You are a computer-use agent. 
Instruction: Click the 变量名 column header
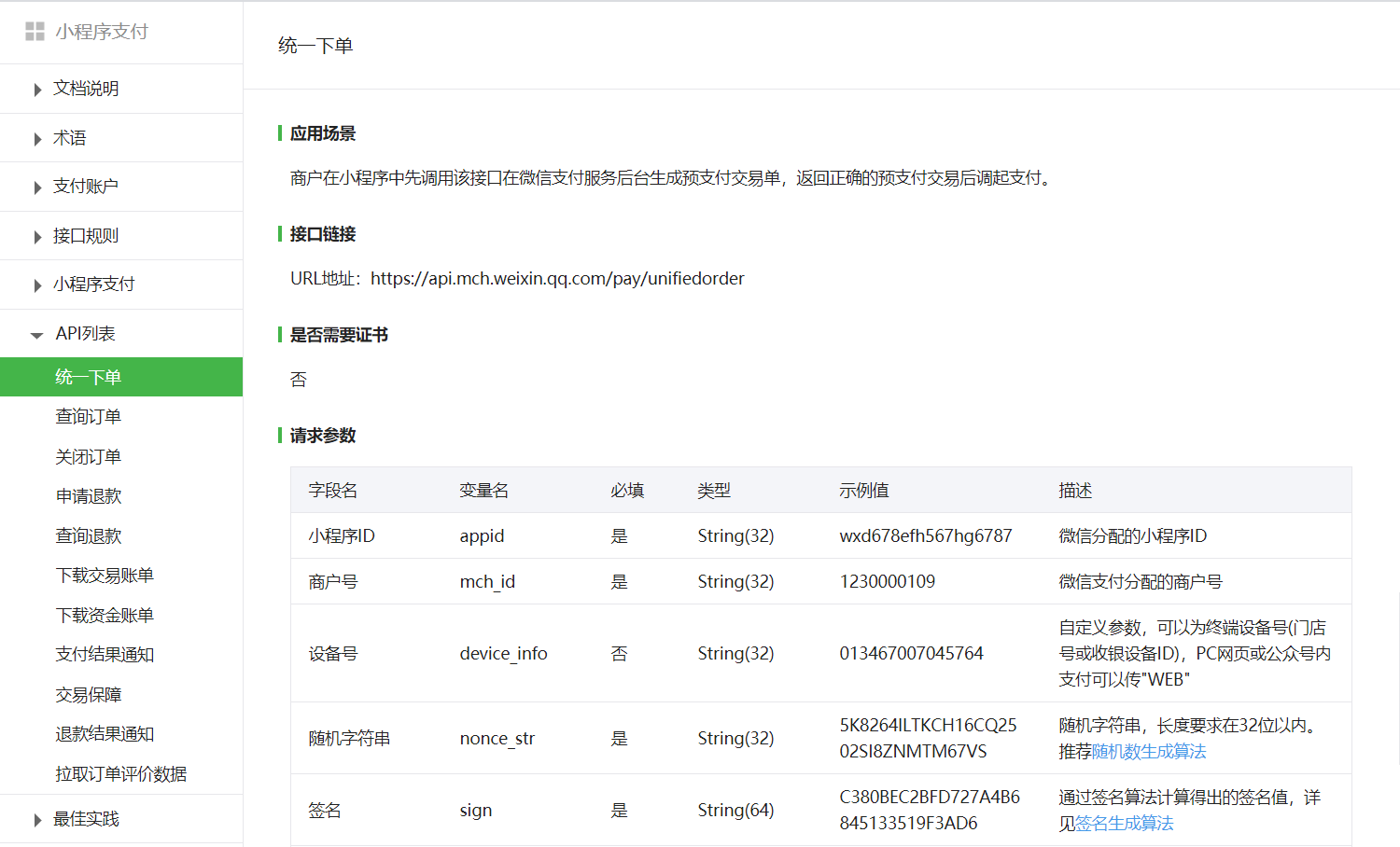tap(484, 491)
